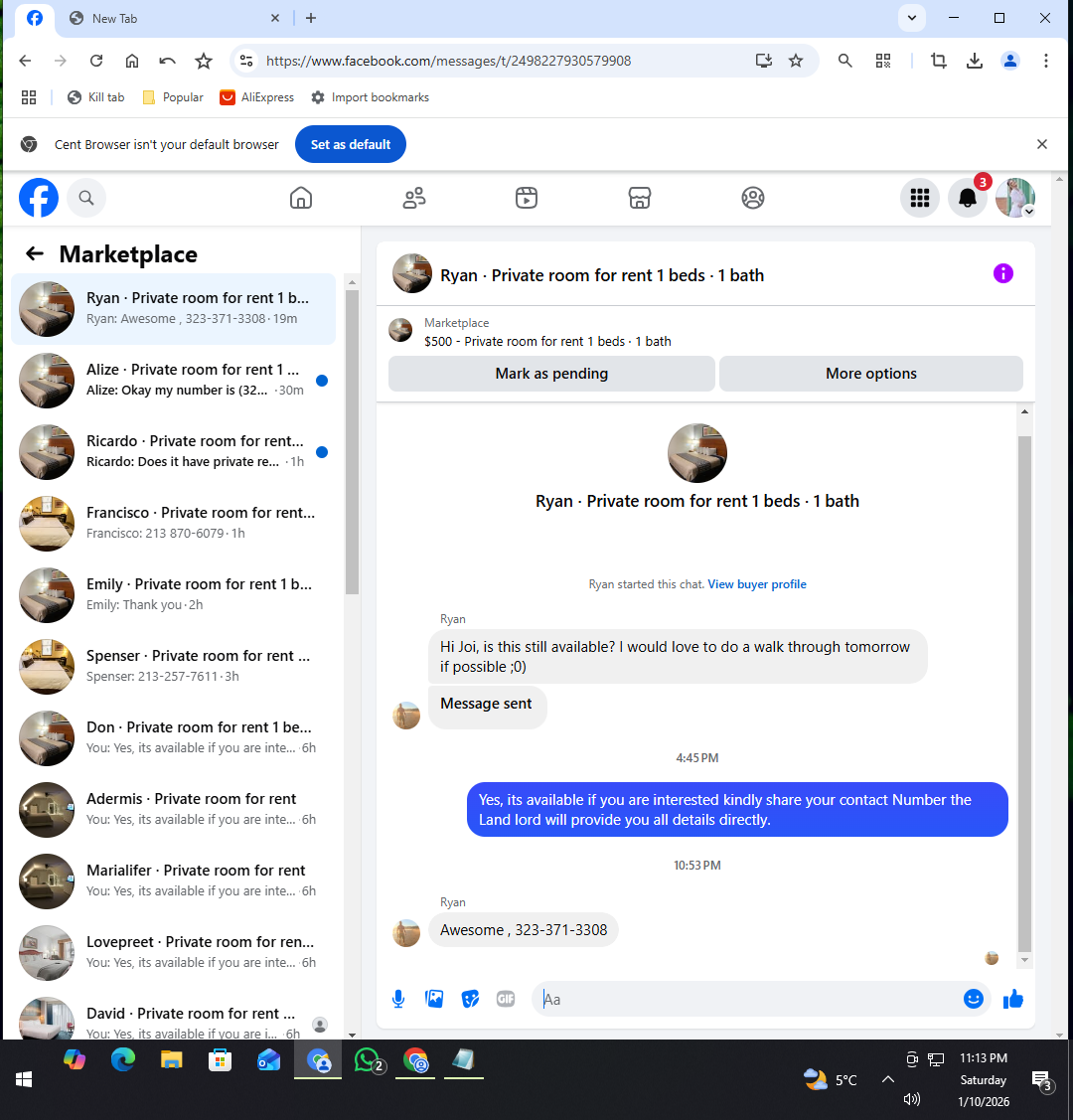The height and width of the screenshot is (1120, 1073).
Task: Bookmark this page with star in address bar
Action: [x=795, y=61]
